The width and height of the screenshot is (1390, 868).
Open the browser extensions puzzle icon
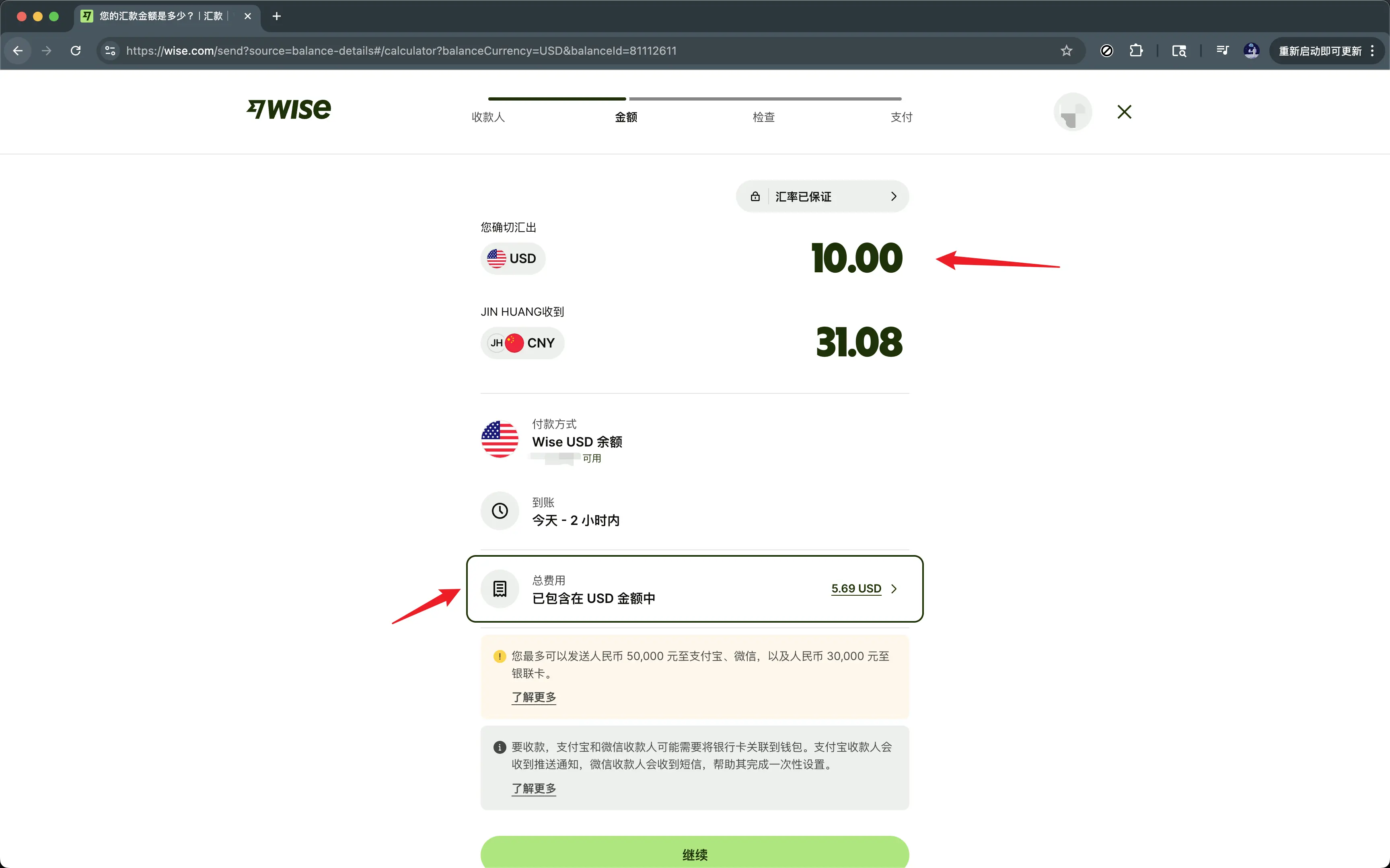click(1136, 51)
